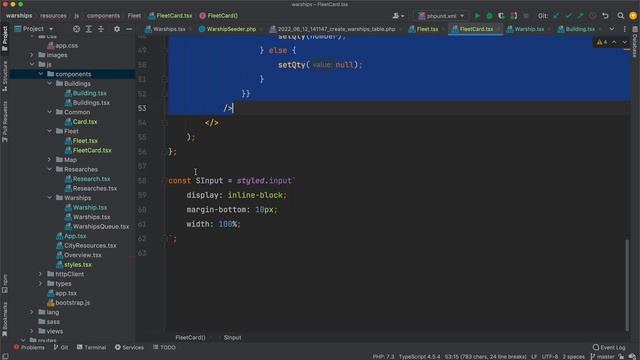Open the Structure tool window
Image resolution: width=640 pixels, height=360 pixels.
5,76
